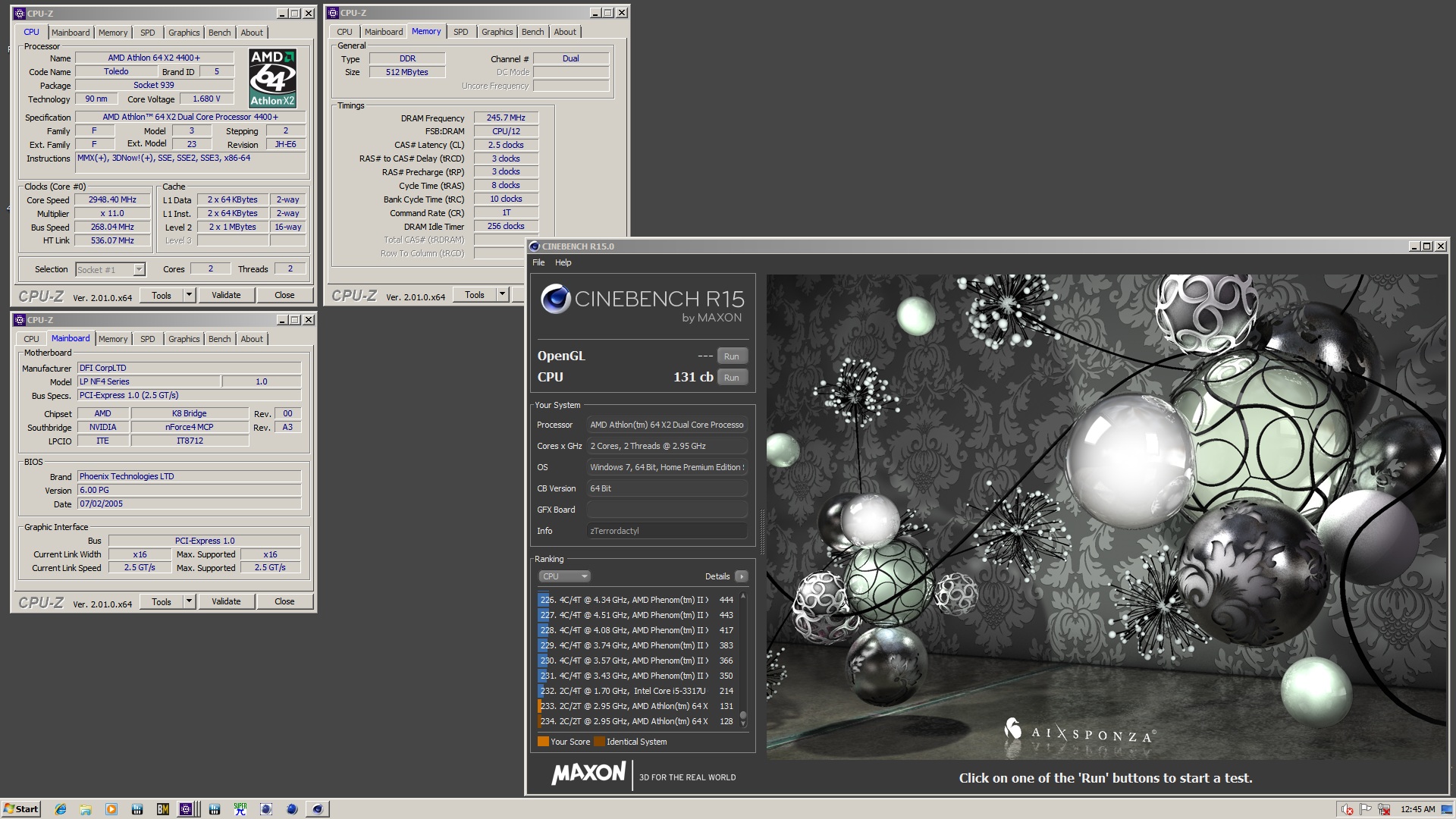Click the BM benchmark taskbar icon
The image size is (1456, 819).
coord(162,809)
